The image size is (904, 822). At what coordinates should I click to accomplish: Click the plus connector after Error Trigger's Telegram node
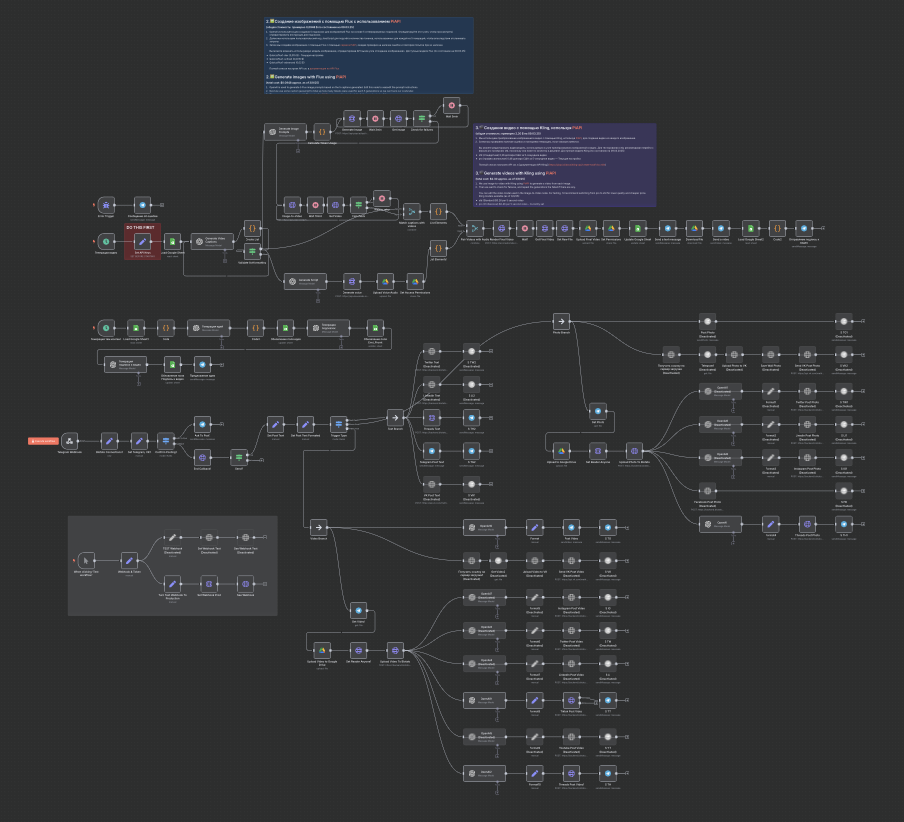tap(162, 205)
